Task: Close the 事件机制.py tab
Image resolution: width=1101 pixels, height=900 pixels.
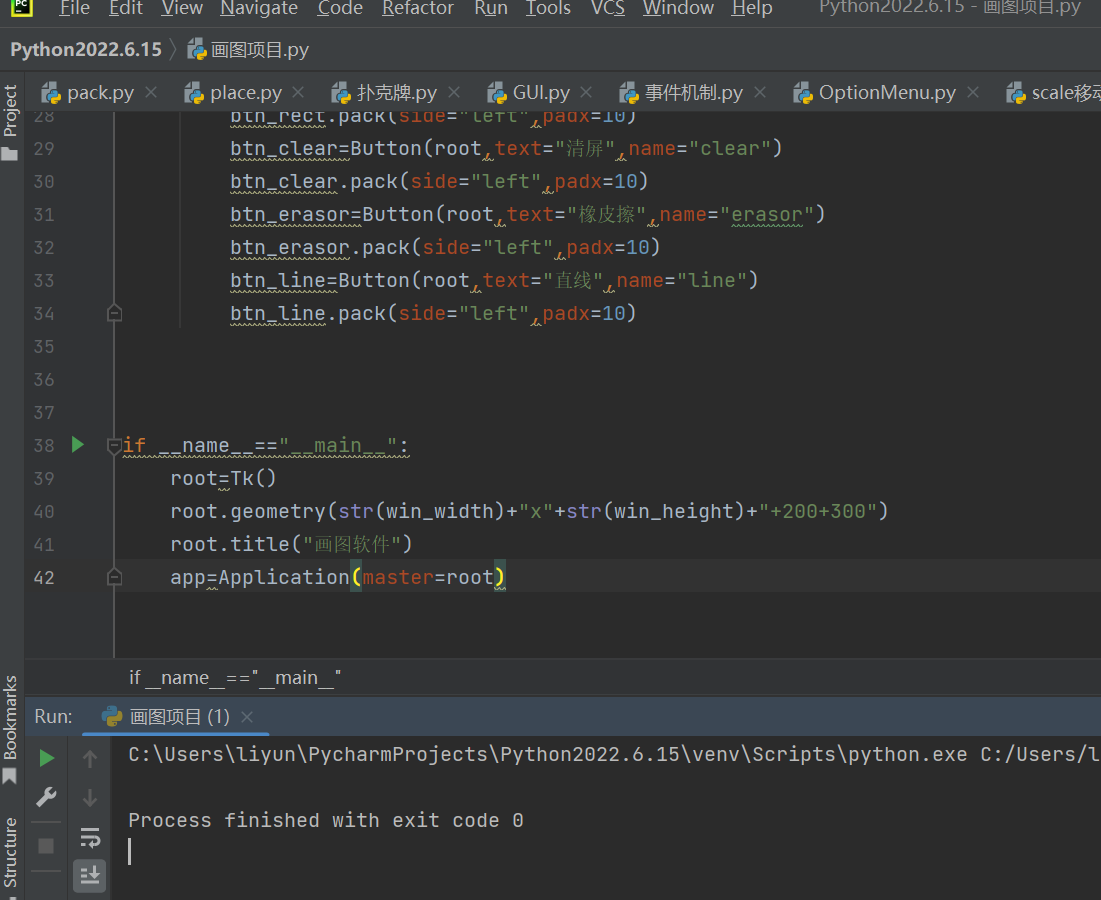Action: coord(760,92)
